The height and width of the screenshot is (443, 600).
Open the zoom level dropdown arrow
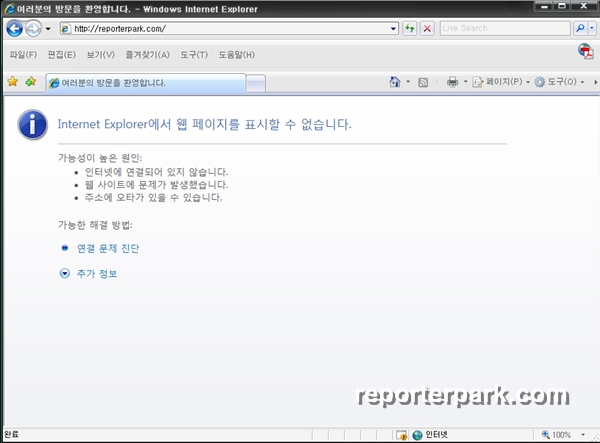(x=583, y=435)
